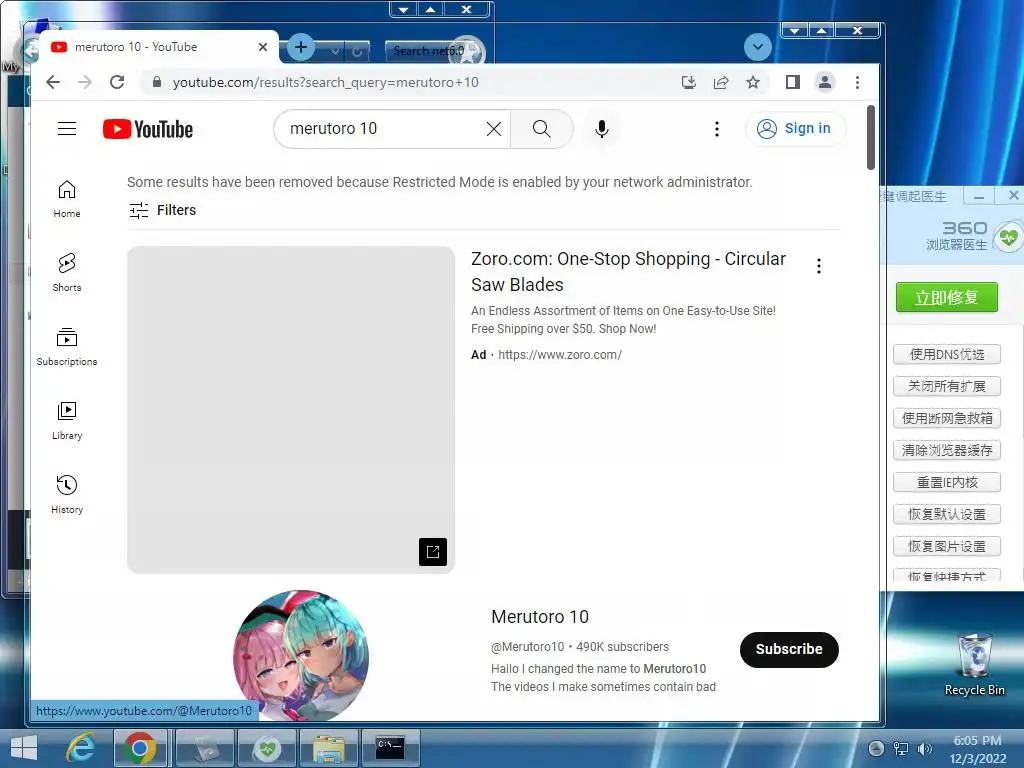This screenshot has width=1024, height=768.
Task: Open YouTube settings three-dot menu
Action: pos(717,129)
